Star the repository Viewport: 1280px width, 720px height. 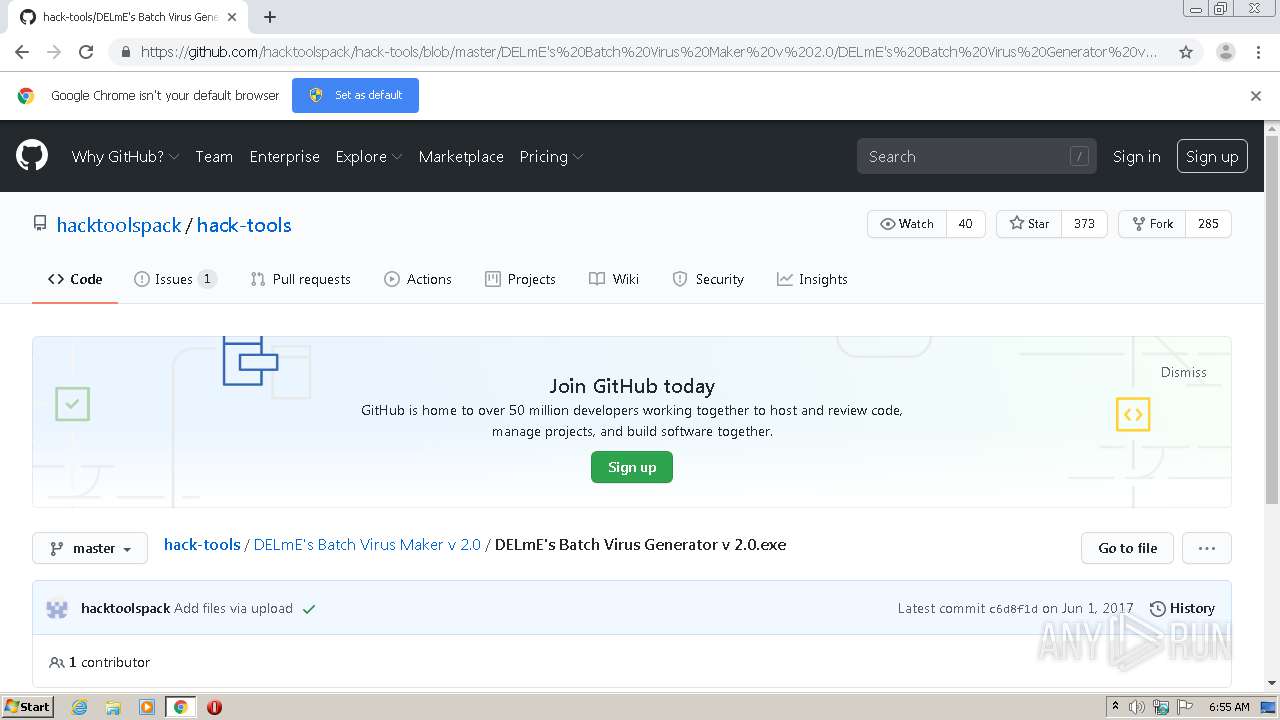pyautogui.click(x=1029, y=224)
